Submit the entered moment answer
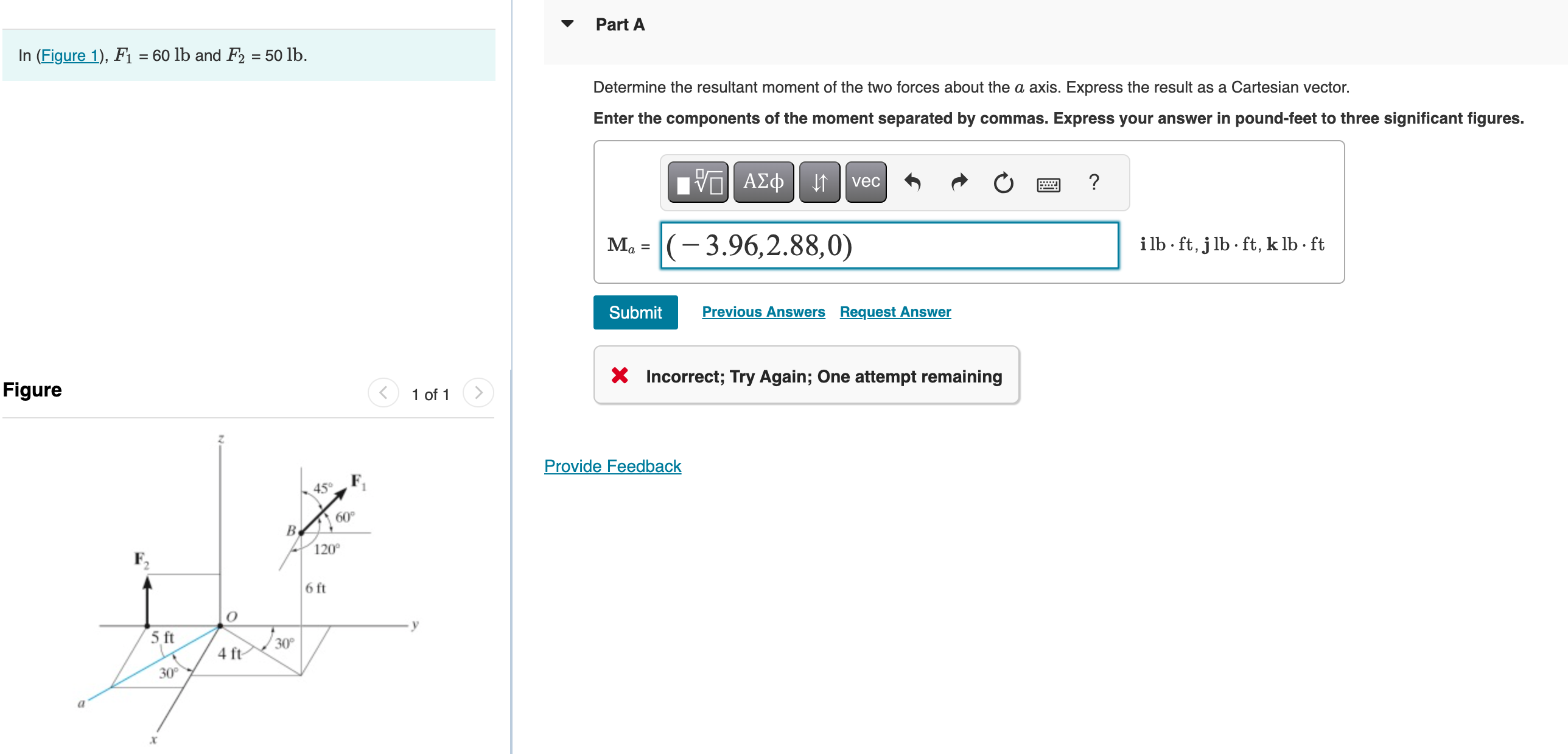The image size is (1568, 754). (635, 312)
